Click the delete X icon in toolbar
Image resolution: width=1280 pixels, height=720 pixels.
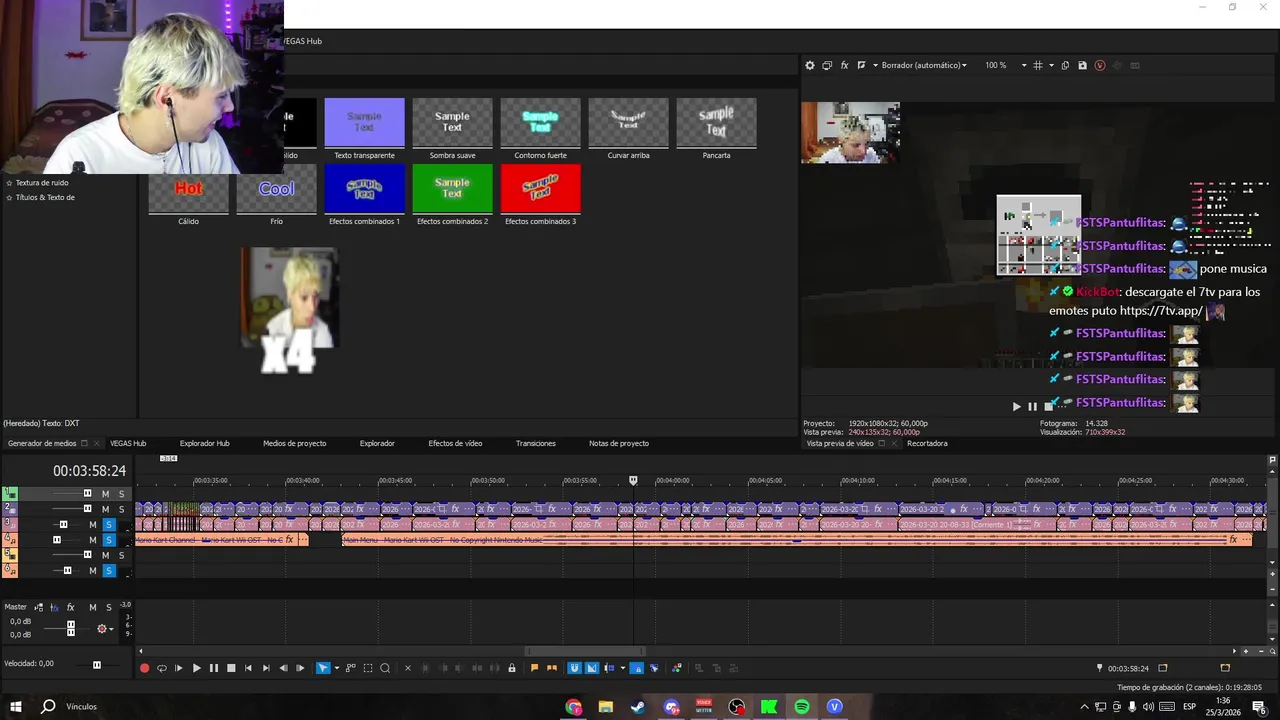click(407, 668)
